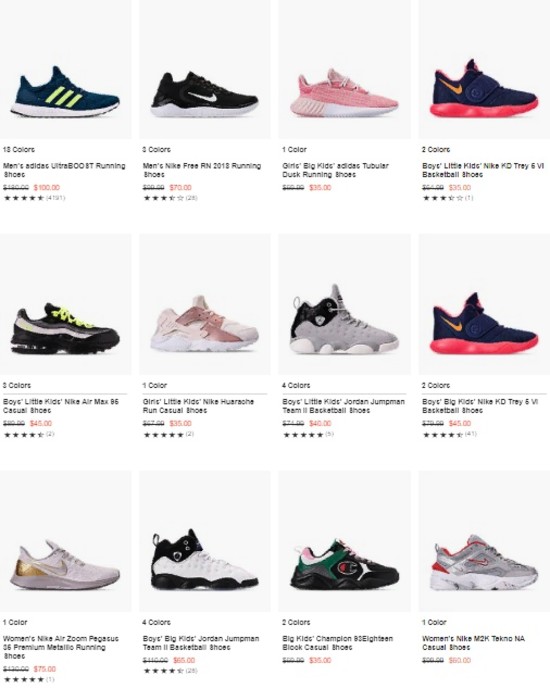Click star rating with 4191 reviews
Screen dimensions: 550x688
pos(34,198)
